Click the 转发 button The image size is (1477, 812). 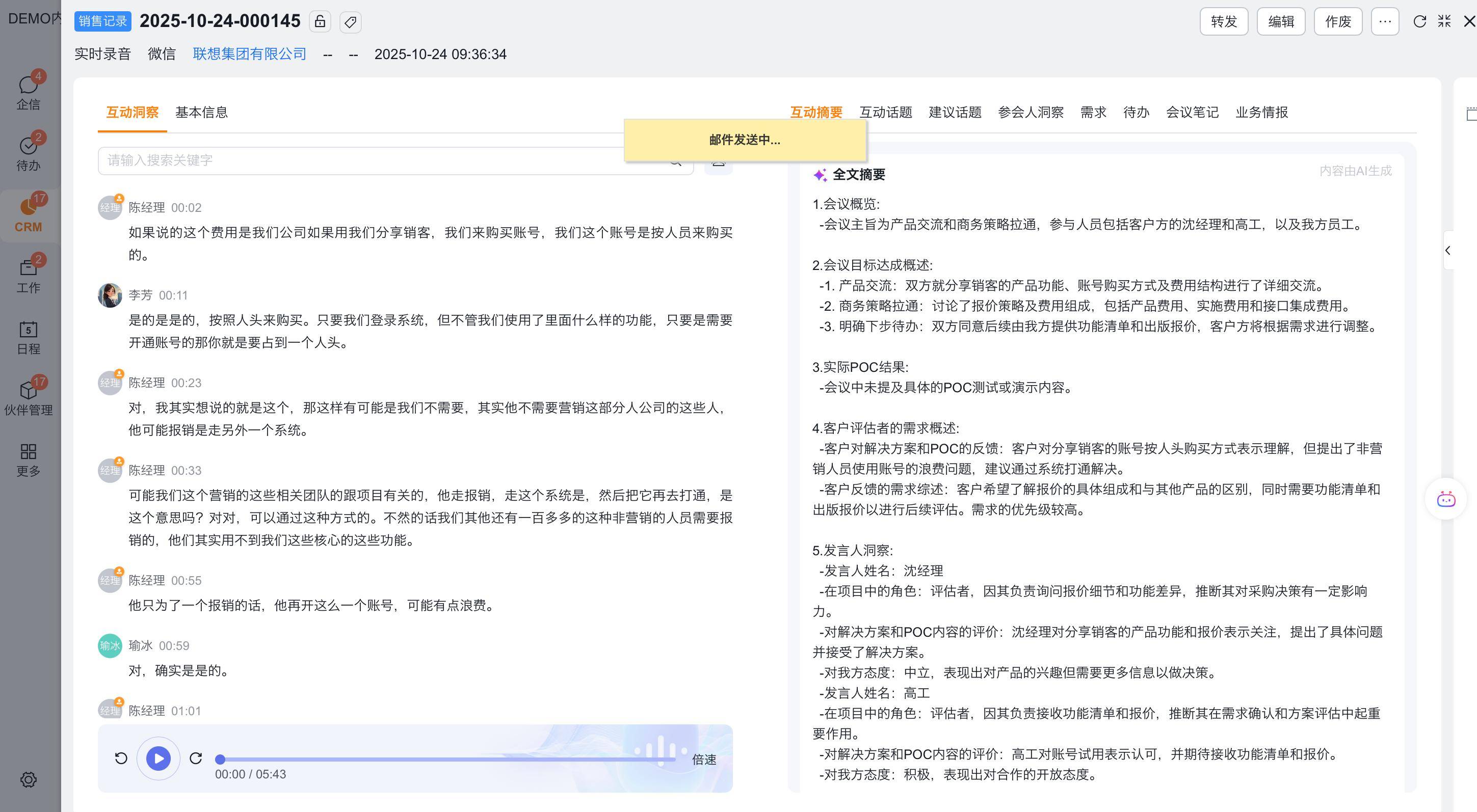[x=1224, y=22]
